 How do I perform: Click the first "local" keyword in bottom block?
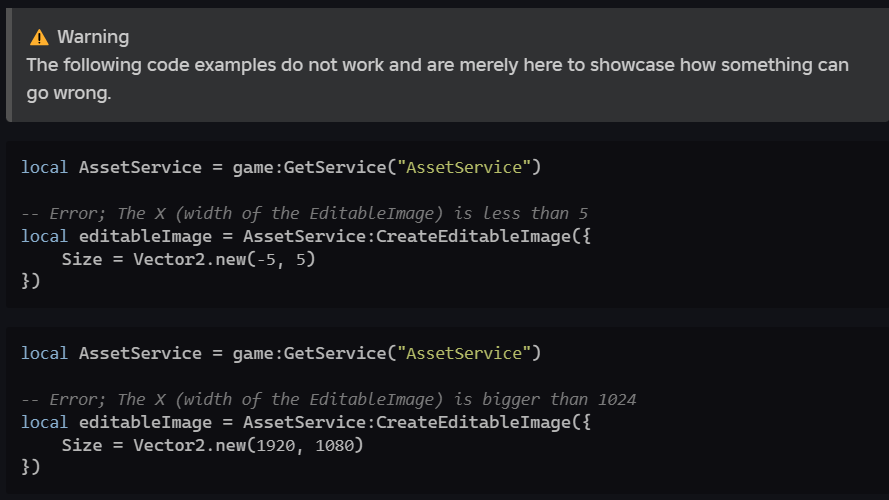click(x=45, y=353)
